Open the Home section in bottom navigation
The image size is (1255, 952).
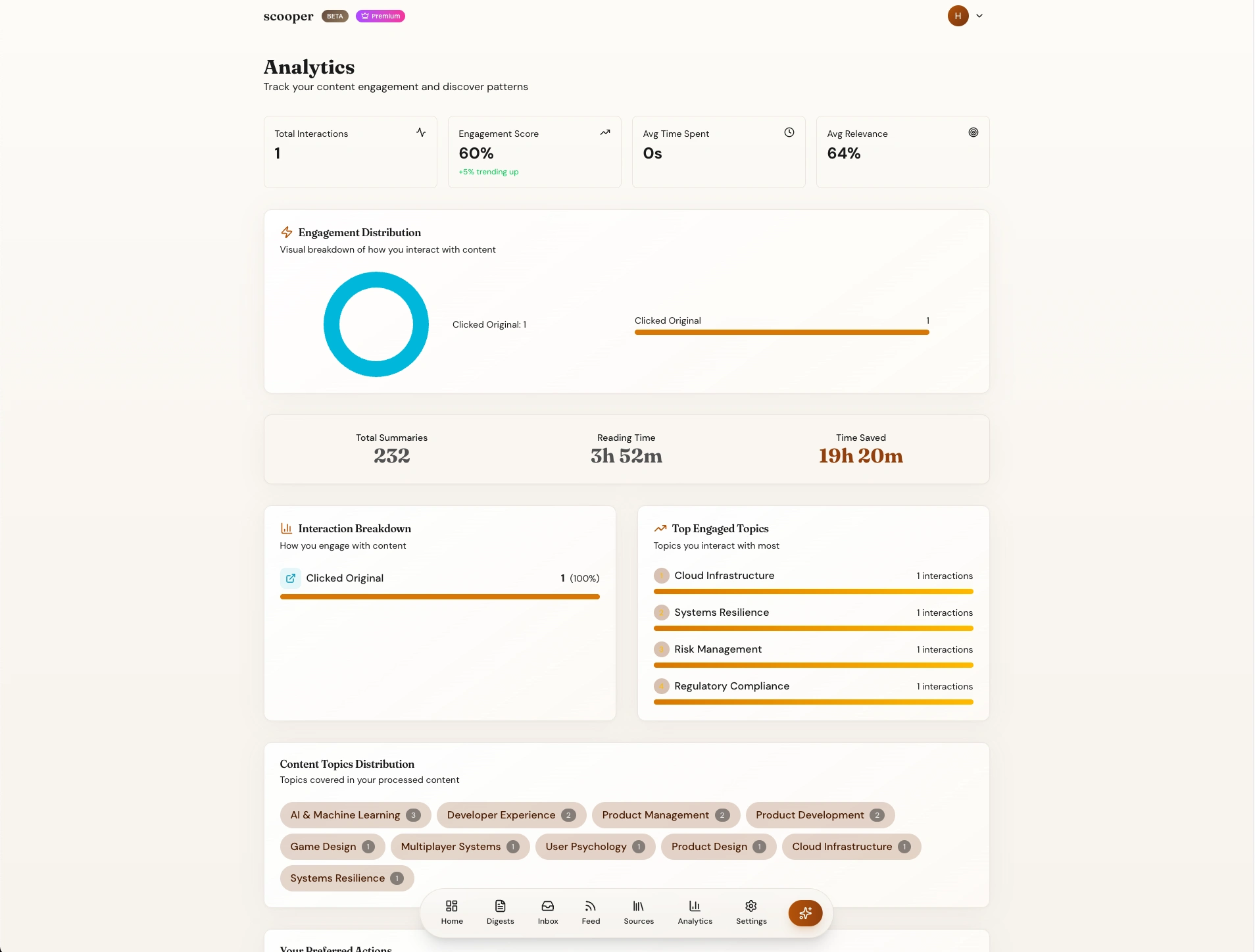tap(452, 912)
